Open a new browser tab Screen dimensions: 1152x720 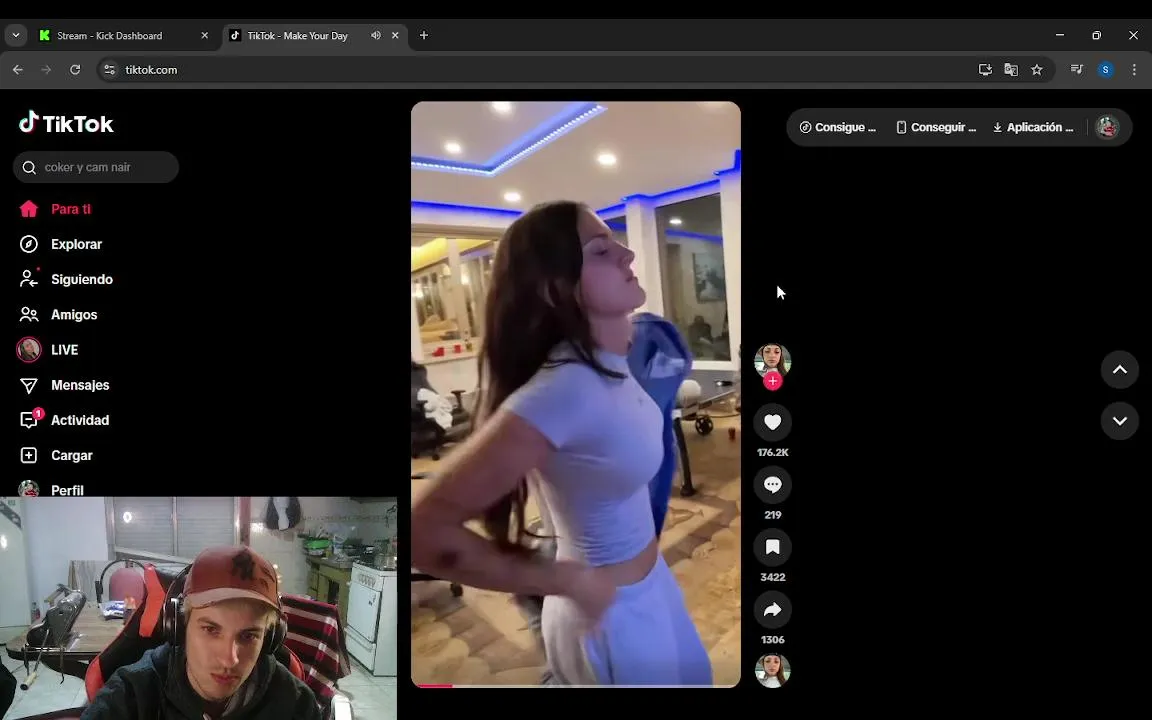(x=423, y=35)
